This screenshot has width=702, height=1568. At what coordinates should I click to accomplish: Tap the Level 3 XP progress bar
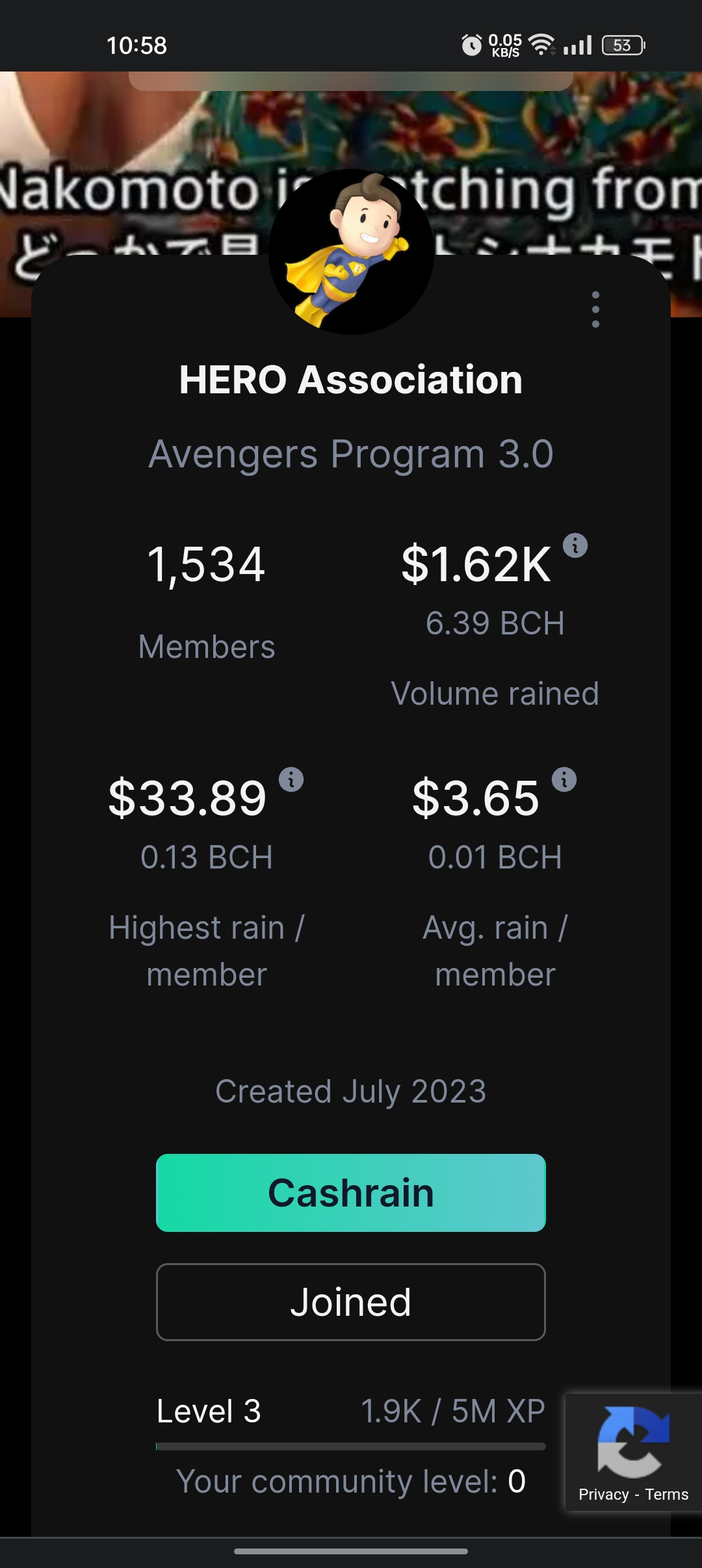351,1446
